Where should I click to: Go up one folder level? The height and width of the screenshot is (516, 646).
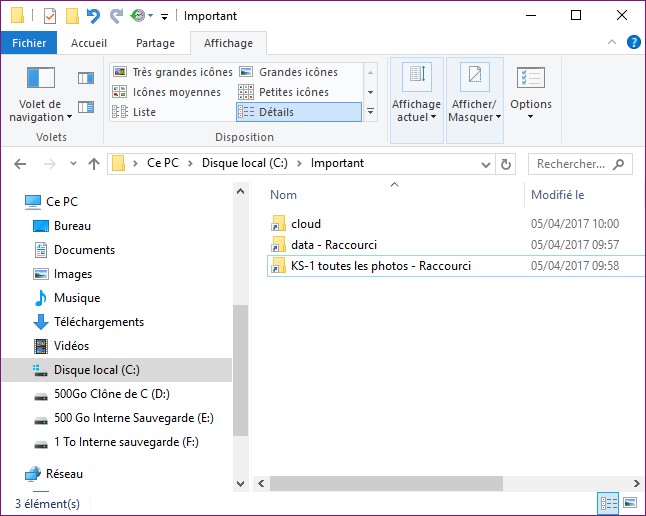[x=94, y=164]
